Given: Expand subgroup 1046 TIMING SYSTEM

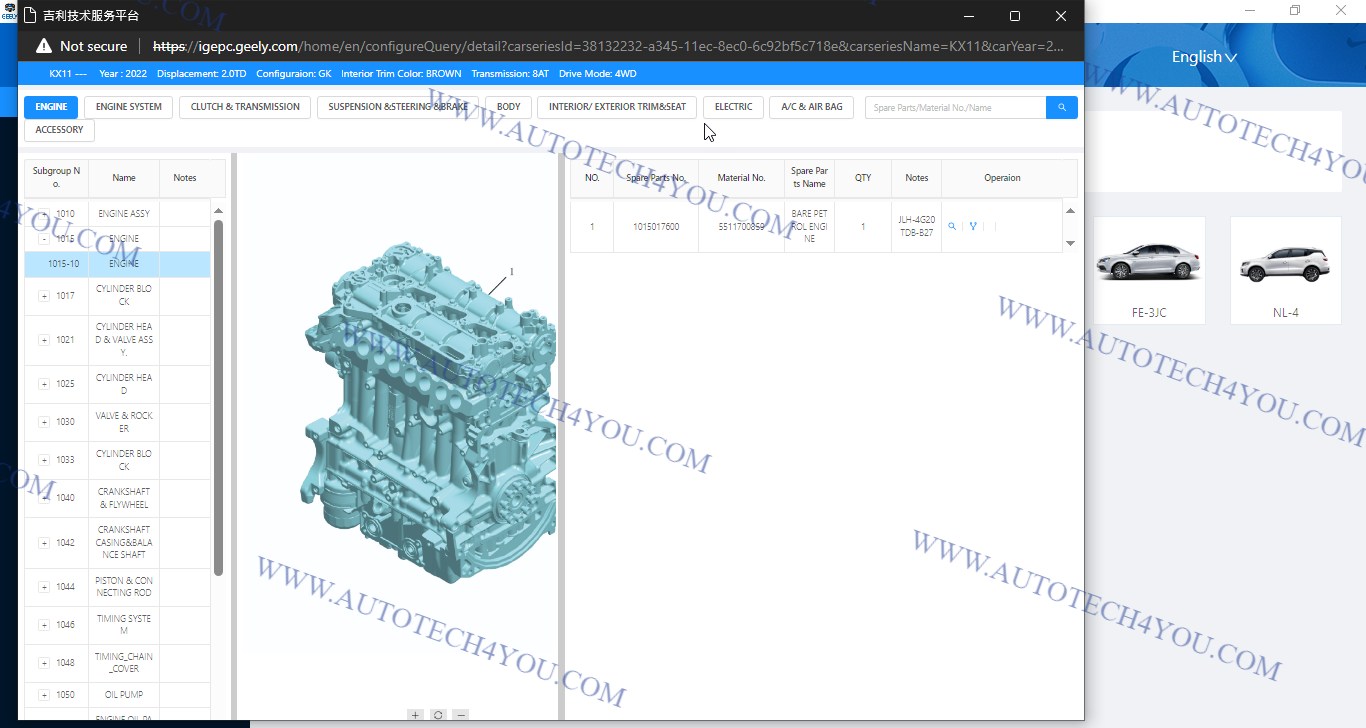Looking at the screenshot, I should [44, 625].
